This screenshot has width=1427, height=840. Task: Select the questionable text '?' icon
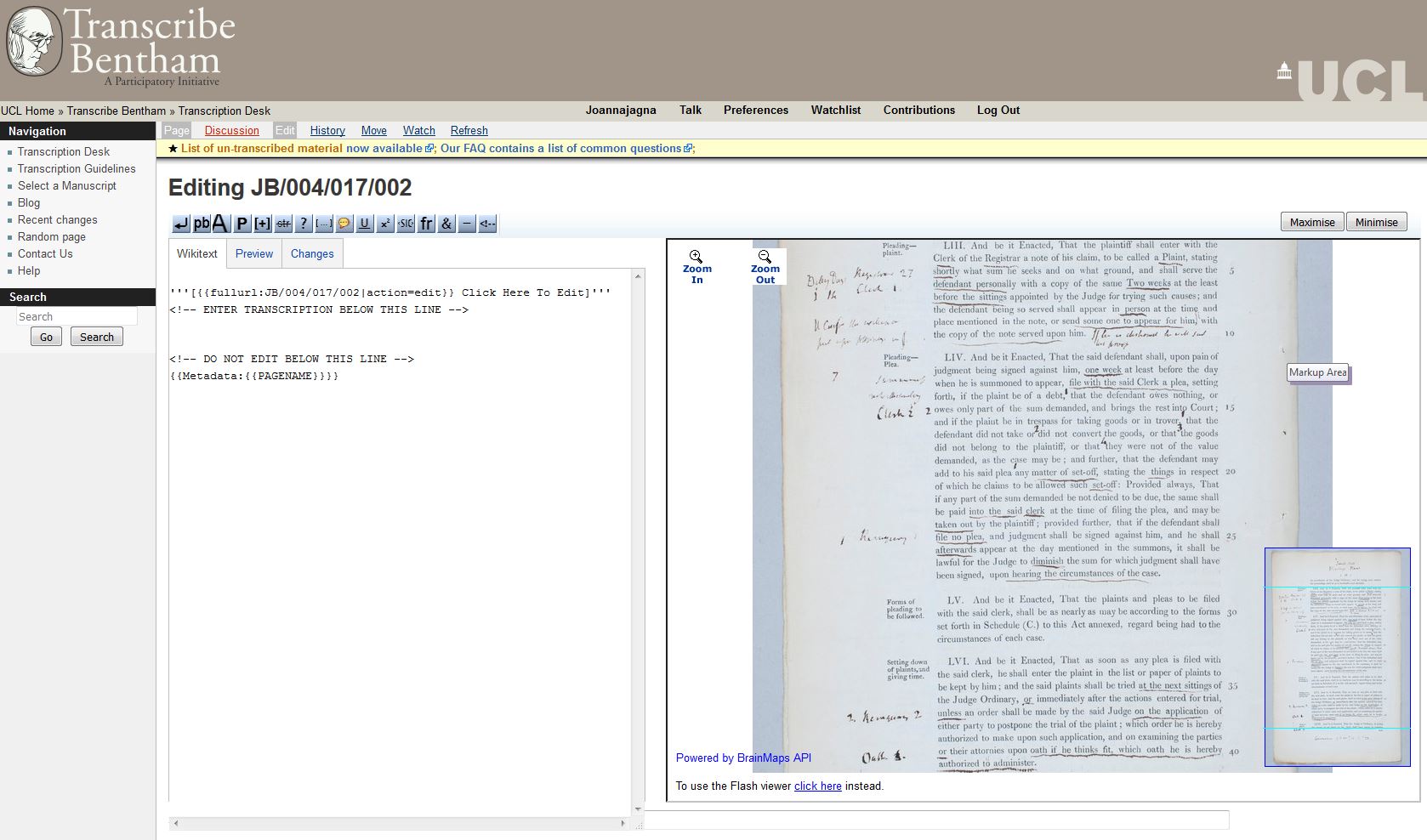(304, 224)
